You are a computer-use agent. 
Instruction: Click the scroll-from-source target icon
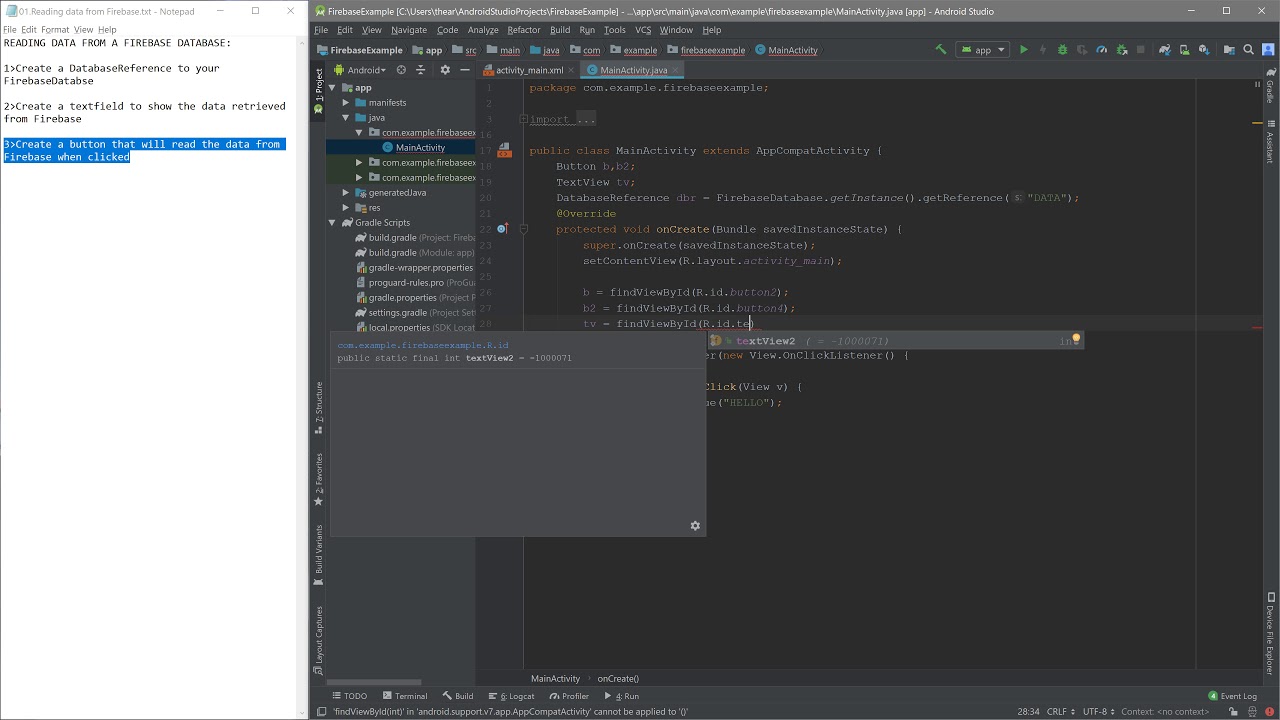[401, 70]
